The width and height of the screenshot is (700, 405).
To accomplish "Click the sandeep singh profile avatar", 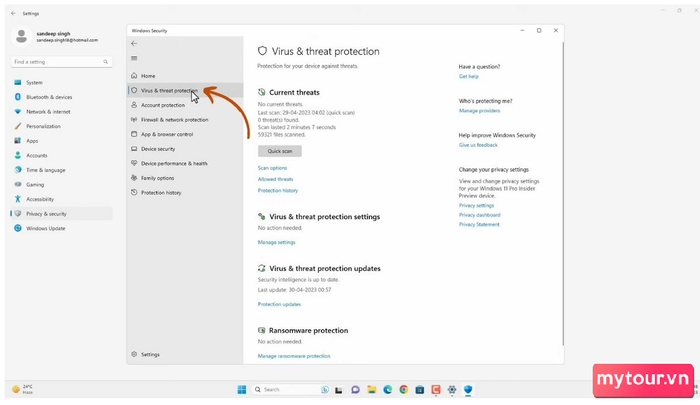I will click(x=21, y=36).
